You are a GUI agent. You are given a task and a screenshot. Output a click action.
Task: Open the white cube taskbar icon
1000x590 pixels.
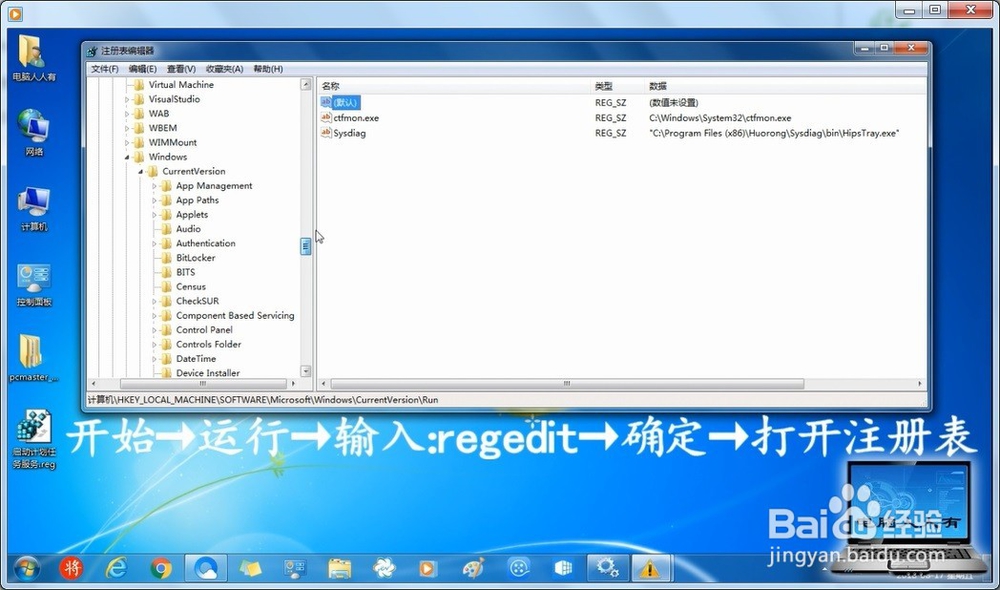[x=563, y=568]
